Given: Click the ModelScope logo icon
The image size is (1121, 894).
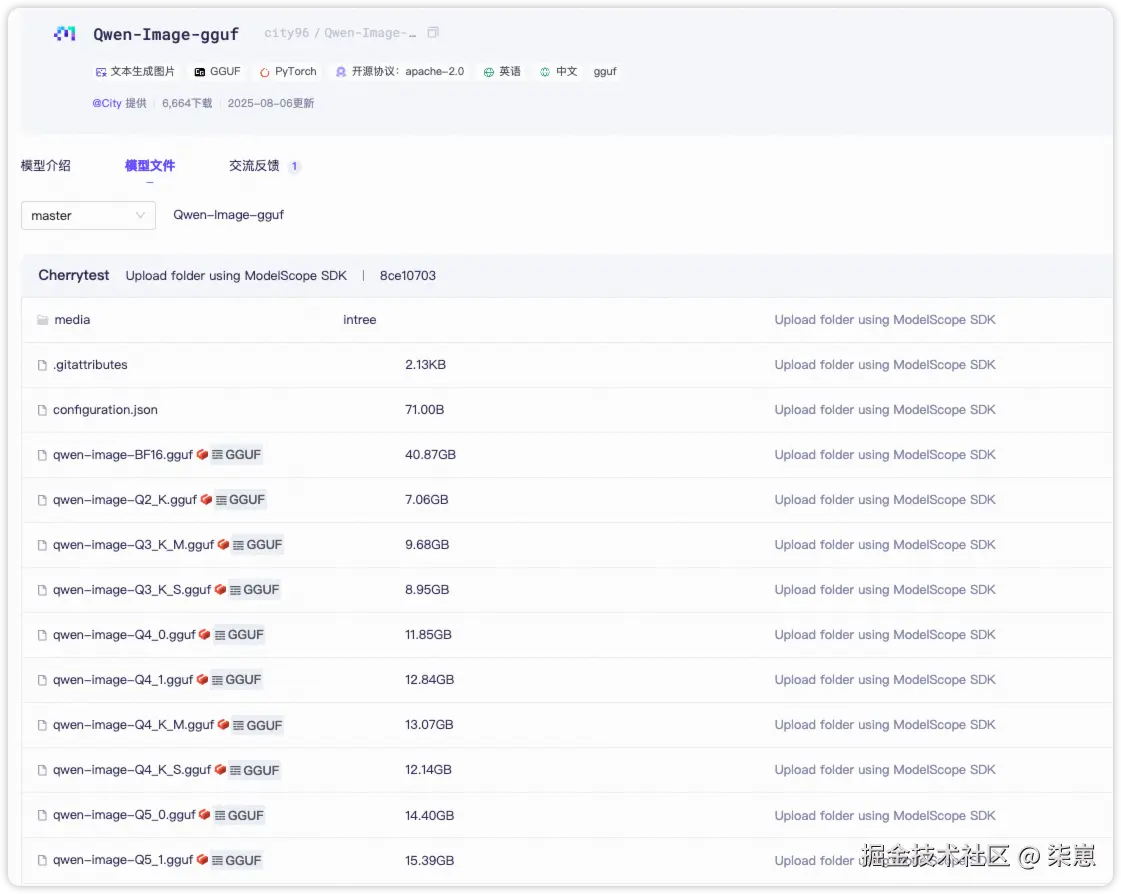Looking at the screenshot, I should 65,34.
